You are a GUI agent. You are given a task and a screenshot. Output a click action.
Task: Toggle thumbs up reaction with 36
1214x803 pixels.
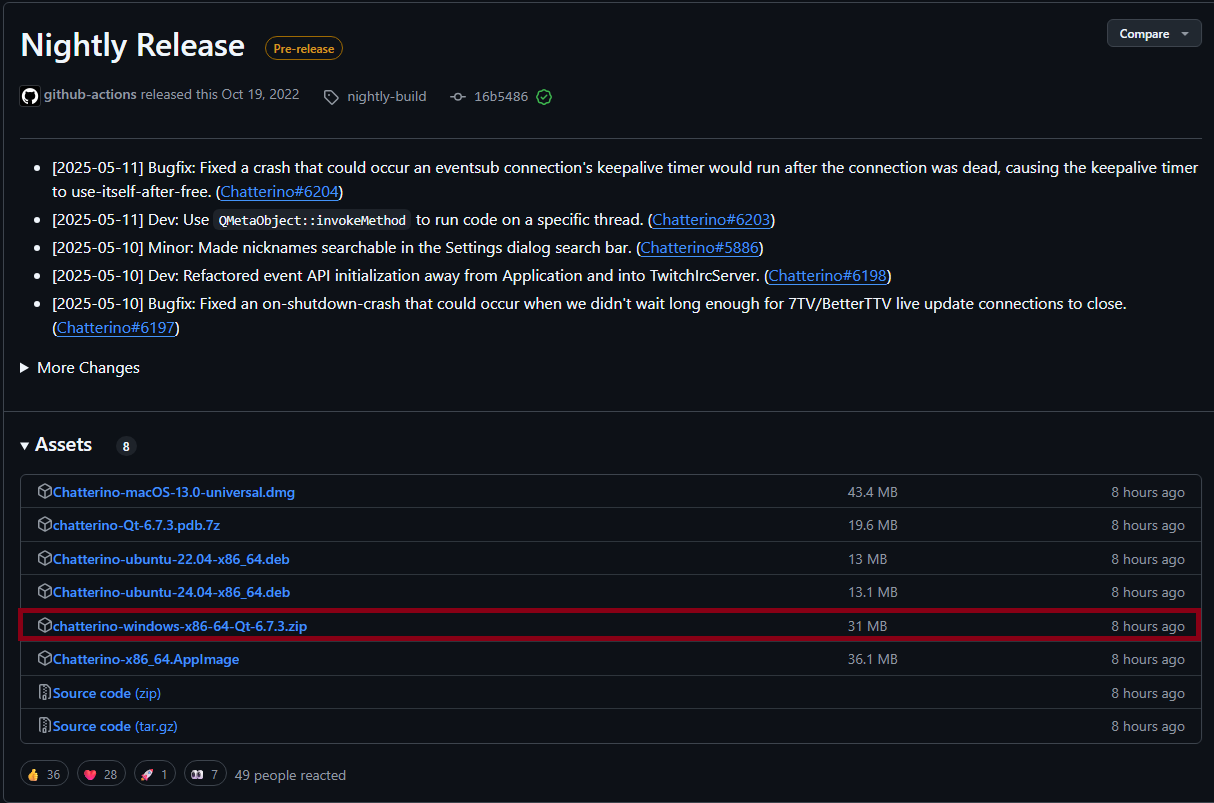pos(44,774)
